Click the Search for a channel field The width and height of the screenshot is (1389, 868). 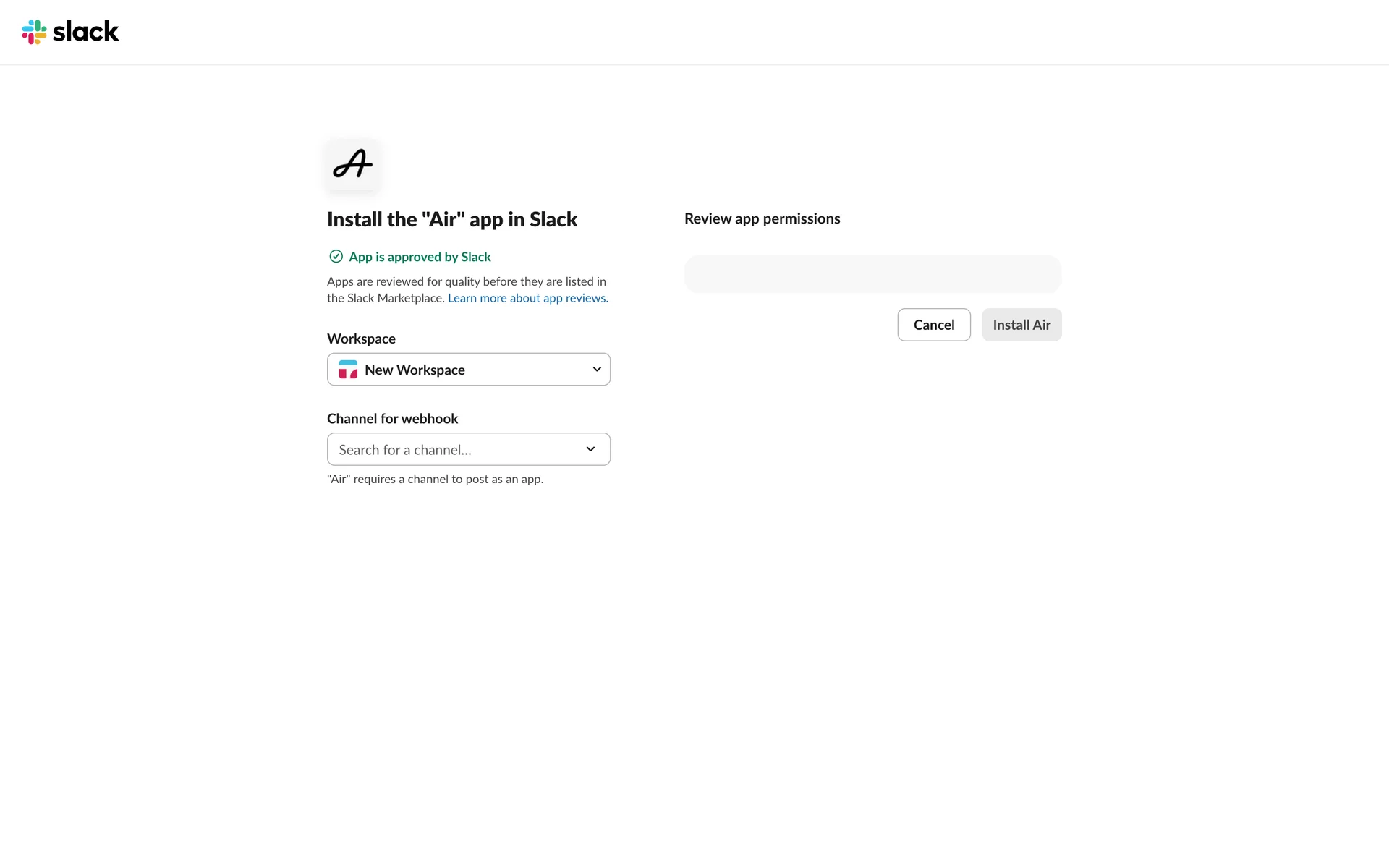tap(469, 449)
